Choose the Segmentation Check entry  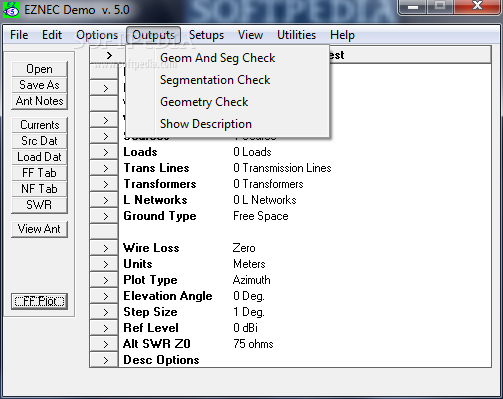click(x=227, y=80)
